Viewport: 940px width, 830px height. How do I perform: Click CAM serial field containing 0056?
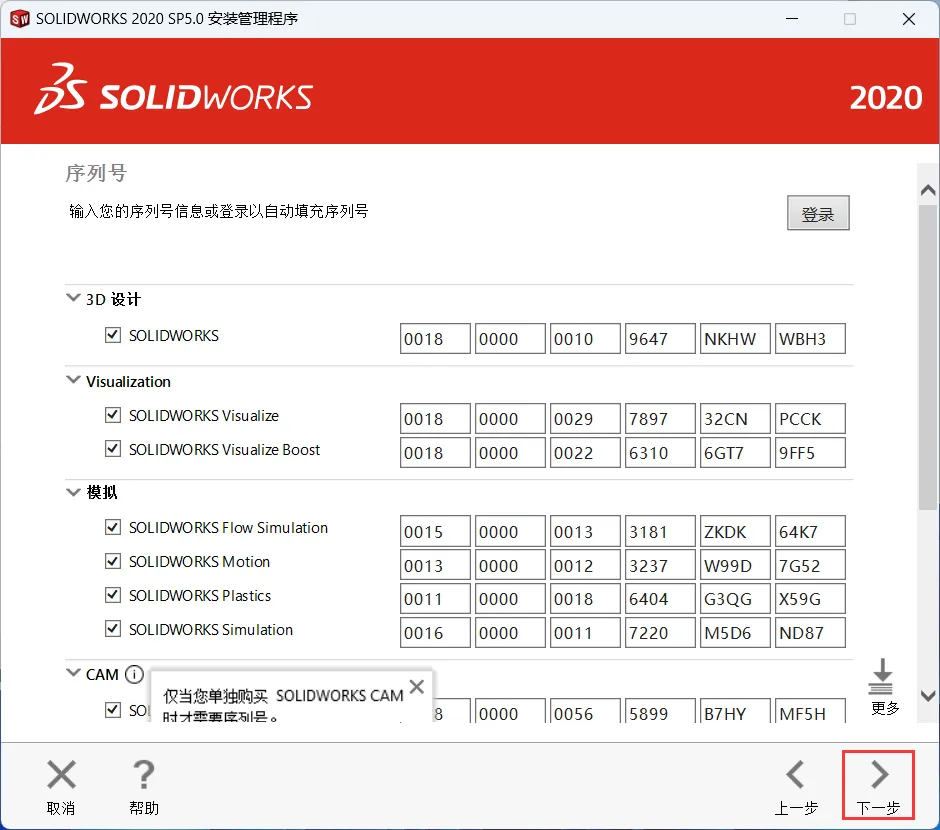click(x=585, y=711)
